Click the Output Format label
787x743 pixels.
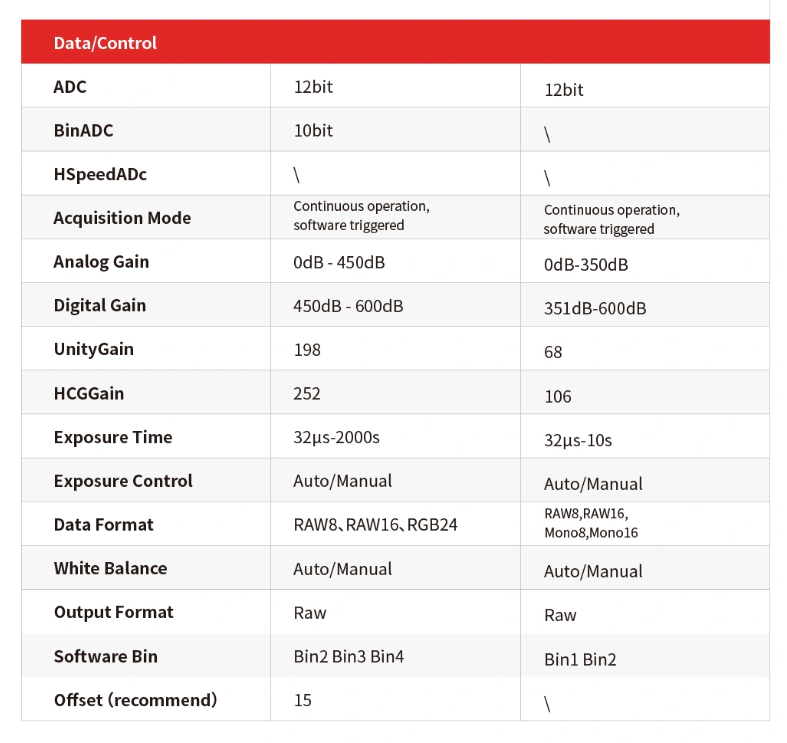(113, 612)
